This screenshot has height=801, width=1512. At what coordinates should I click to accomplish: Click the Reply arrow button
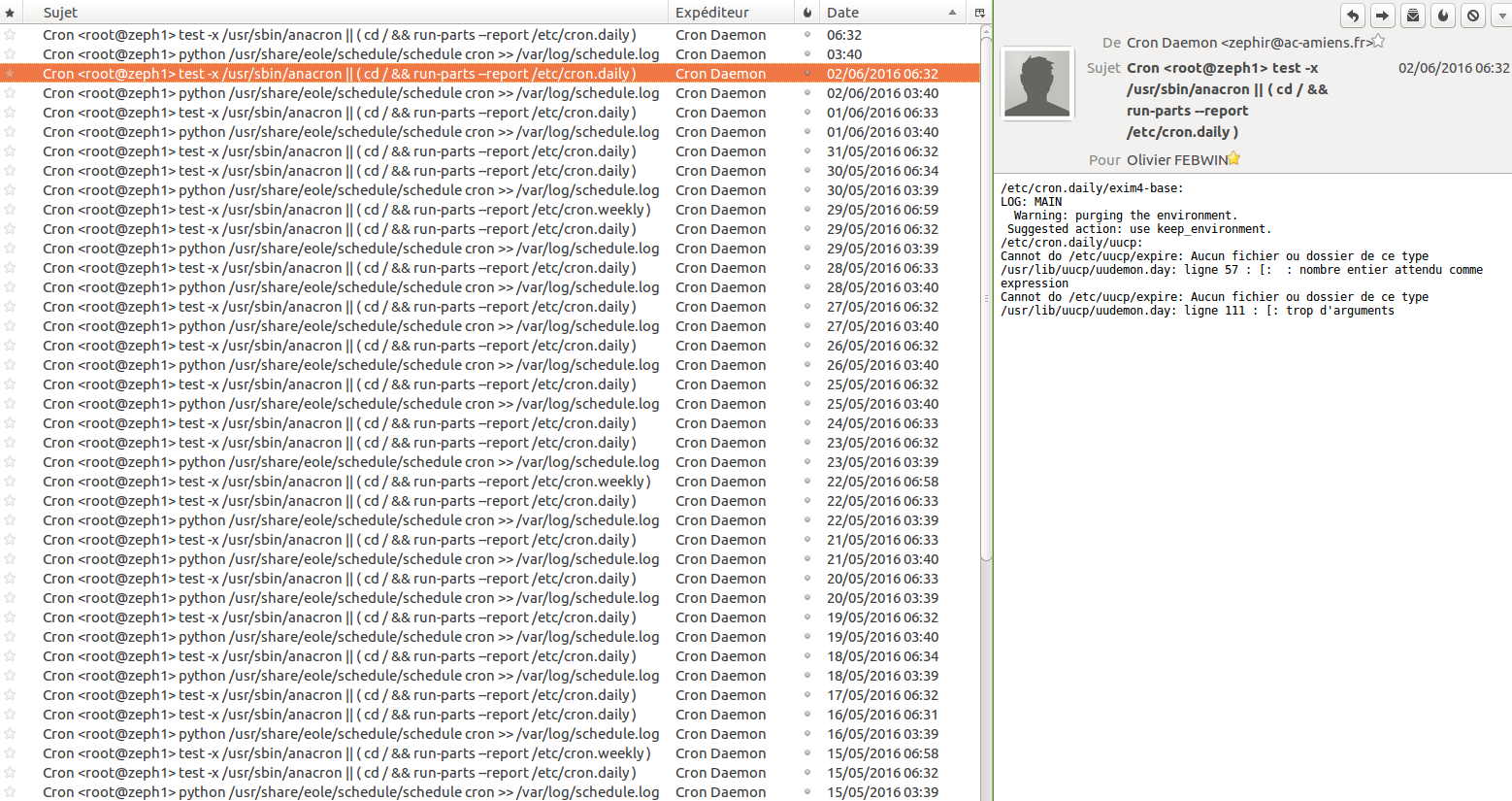click(1353, 16)
